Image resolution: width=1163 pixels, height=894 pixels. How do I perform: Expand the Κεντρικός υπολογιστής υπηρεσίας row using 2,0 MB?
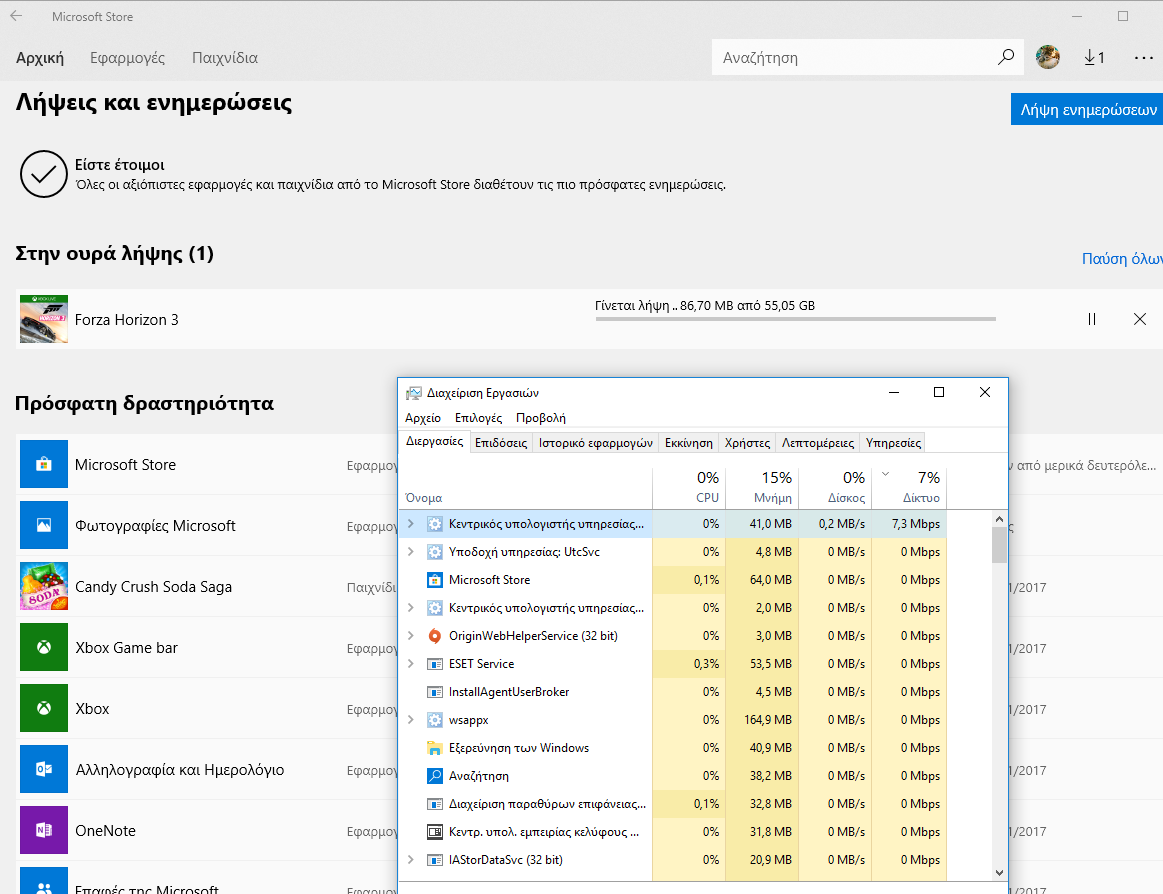(411, 608)
